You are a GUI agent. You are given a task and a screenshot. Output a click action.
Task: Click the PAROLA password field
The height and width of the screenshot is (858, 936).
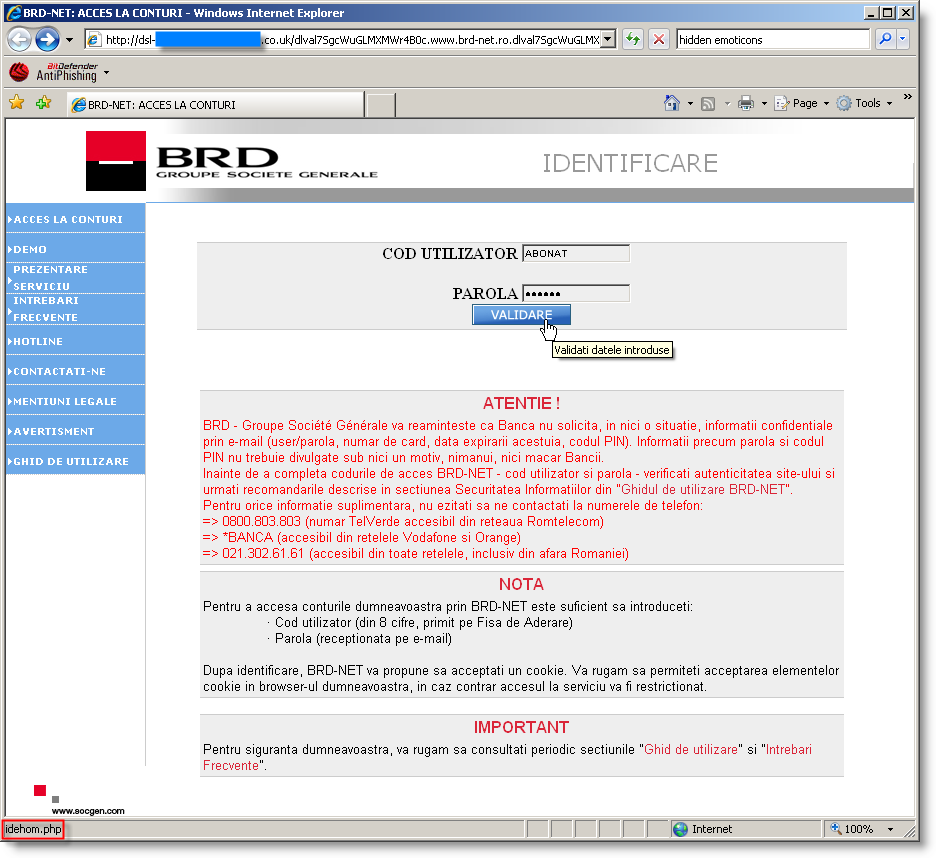575,293
